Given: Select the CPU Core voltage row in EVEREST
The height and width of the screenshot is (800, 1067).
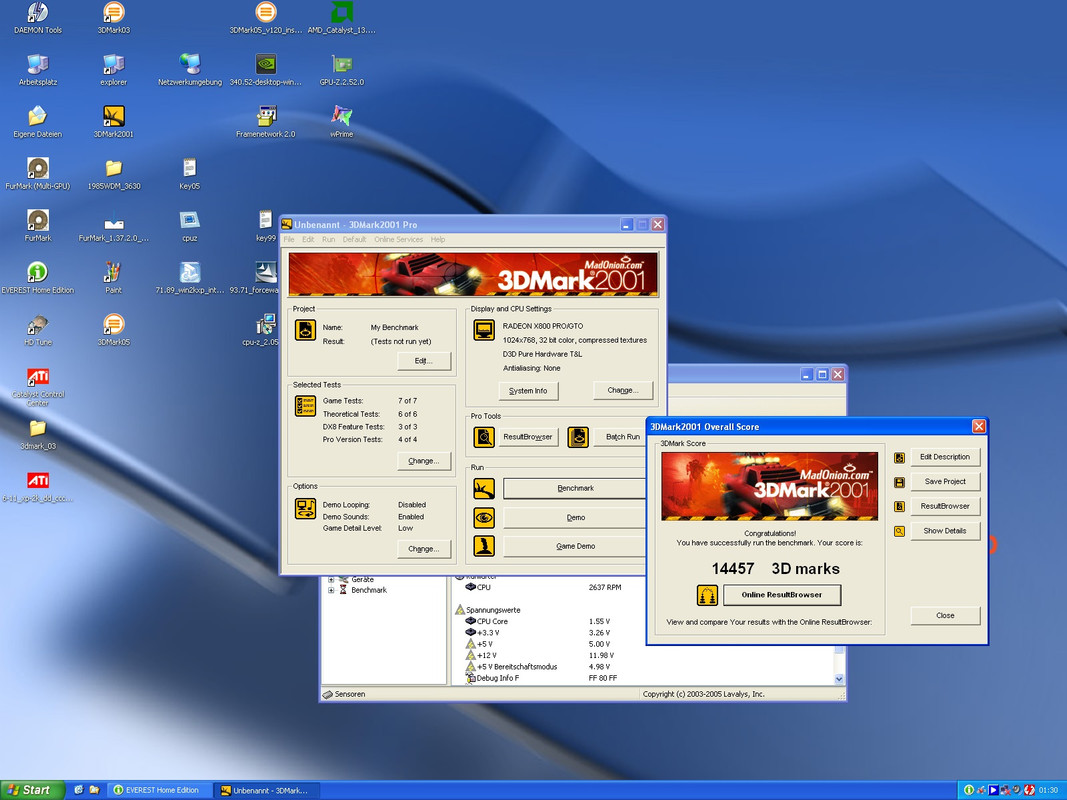Looking at the screenshot, I should click(538, 622).
